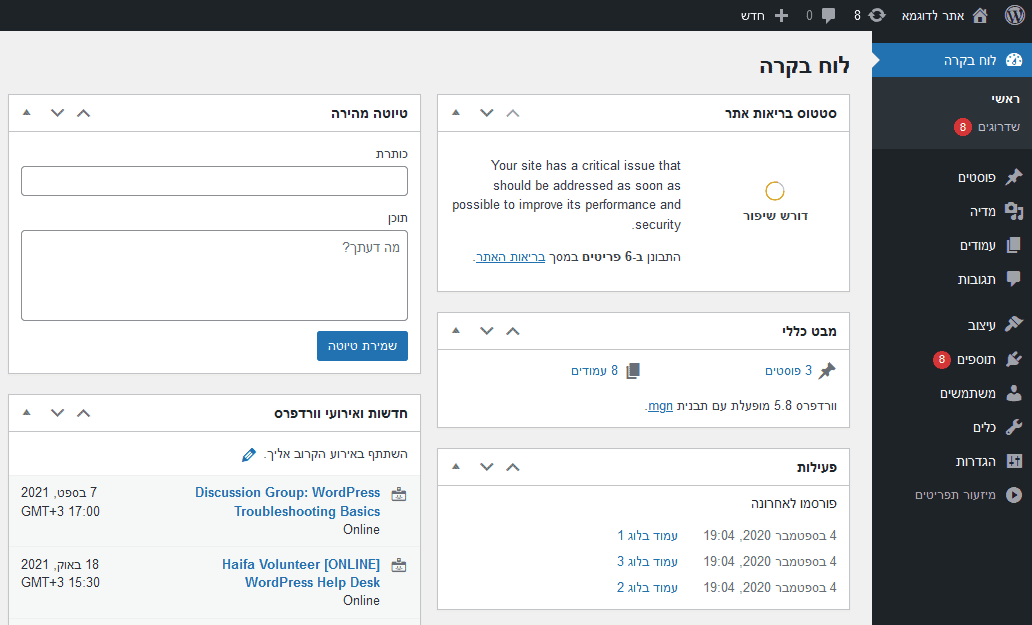Click pages icon next to 8 עמודים
This screenshot has height=625, width=1032.
633,371
